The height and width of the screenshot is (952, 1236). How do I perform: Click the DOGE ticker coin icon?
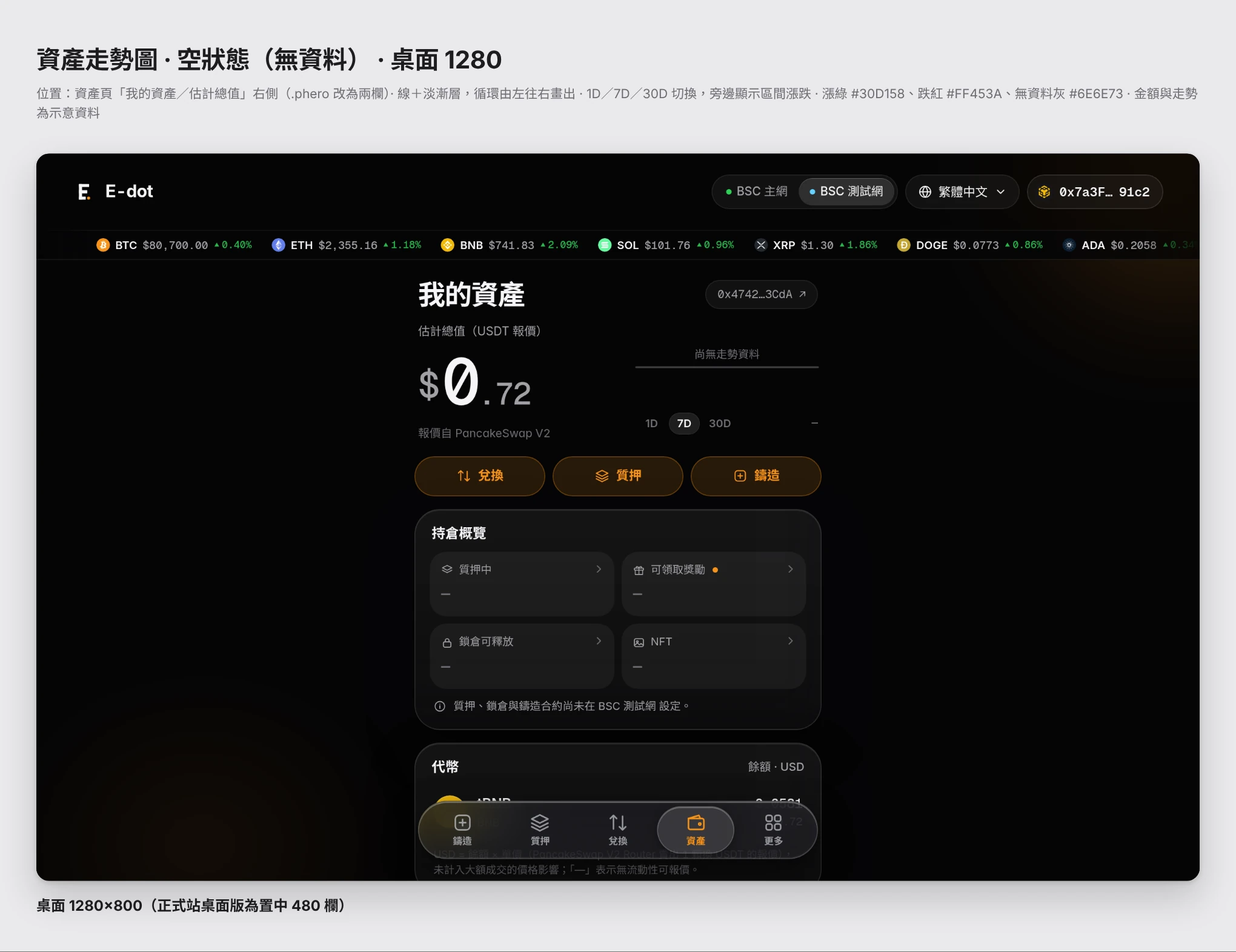coord(903,245)
